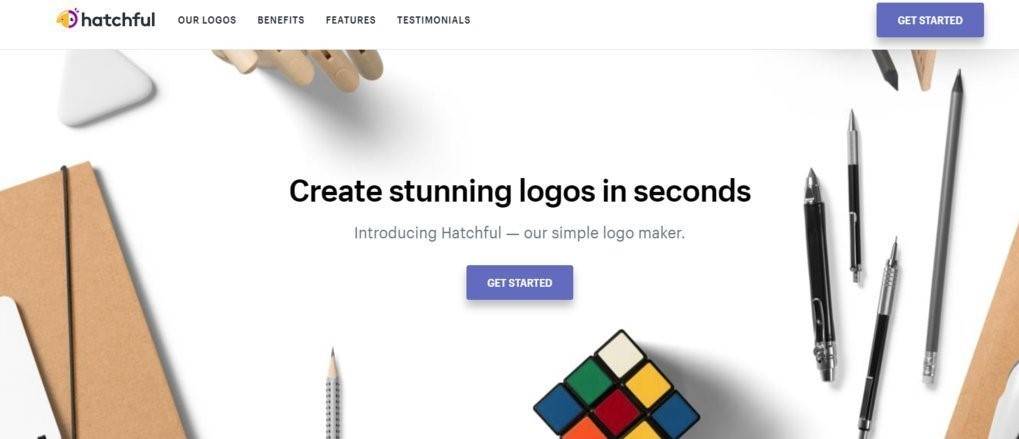Click GET STARTED below the subtitle
The image size is (1019, 439).
coord(519,282)
